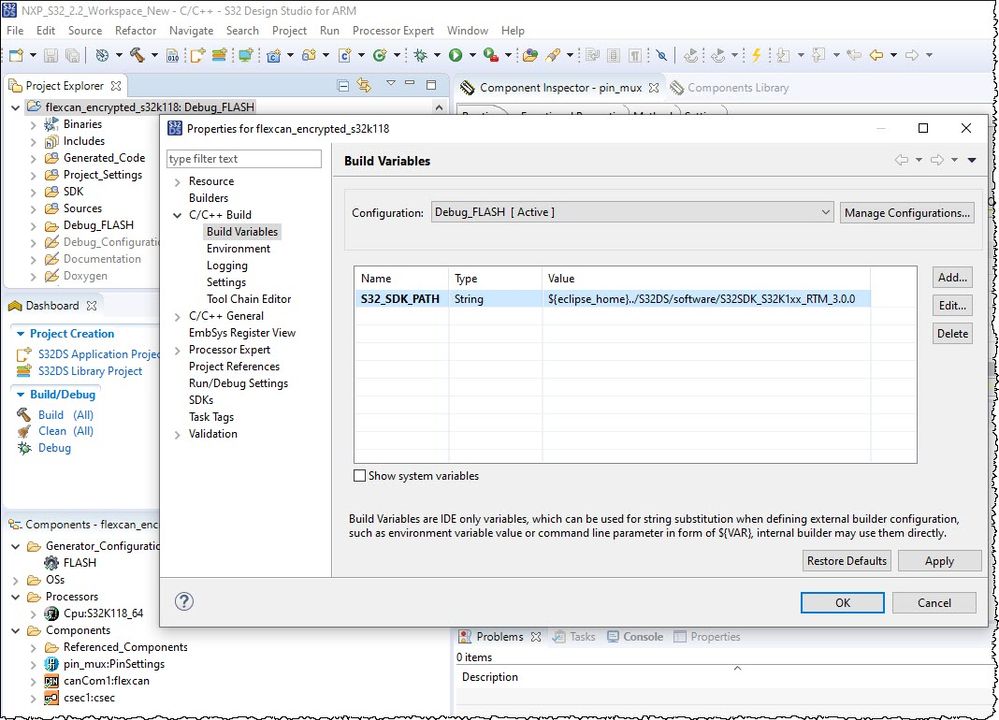
Task: Click the New wizard toolbar icon
Action: click(16, 55)
